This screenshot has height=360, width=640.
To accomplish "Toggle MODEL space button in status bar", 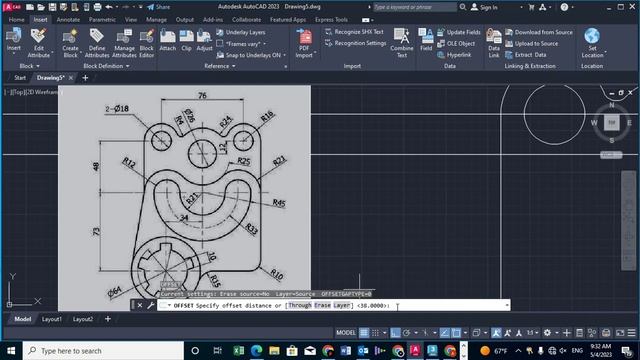I will pos(346,333).
